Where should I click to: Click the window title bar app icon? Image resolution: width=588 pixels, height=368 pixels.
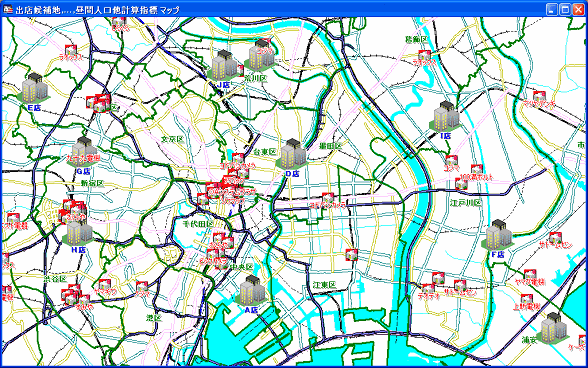[8, 9]
